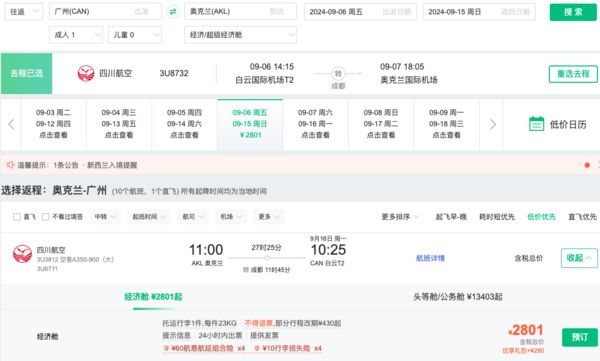Expand the 中转 filter dropdown

pyautogui.click(x=105, y=217)
